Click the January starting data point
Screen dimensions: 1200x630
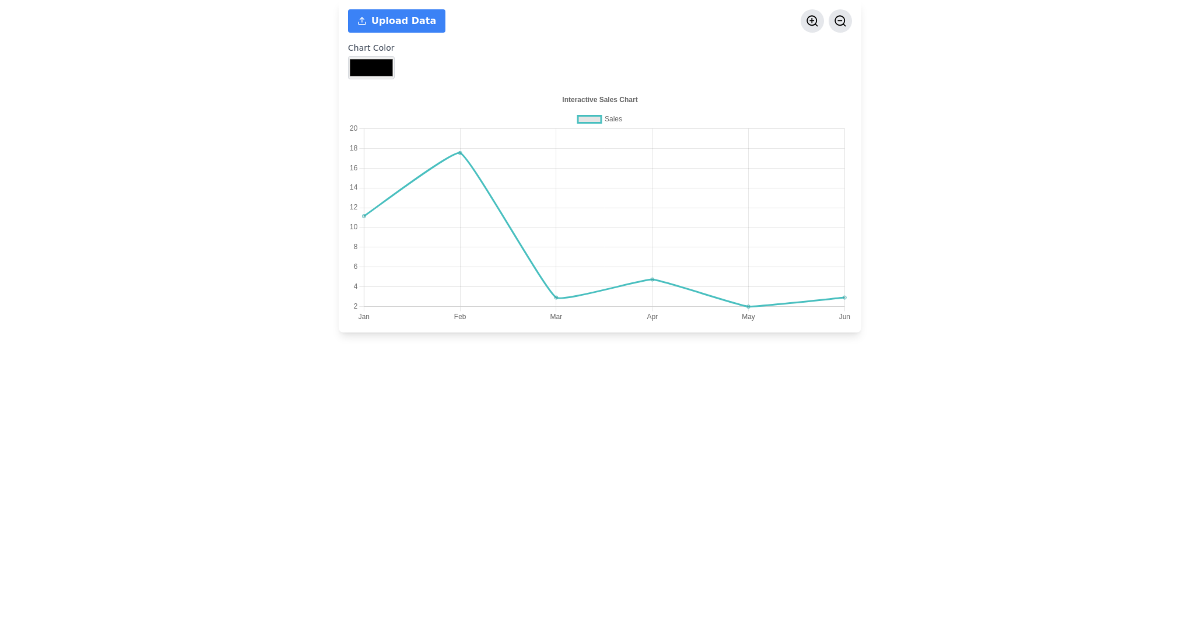coord(364,214)
